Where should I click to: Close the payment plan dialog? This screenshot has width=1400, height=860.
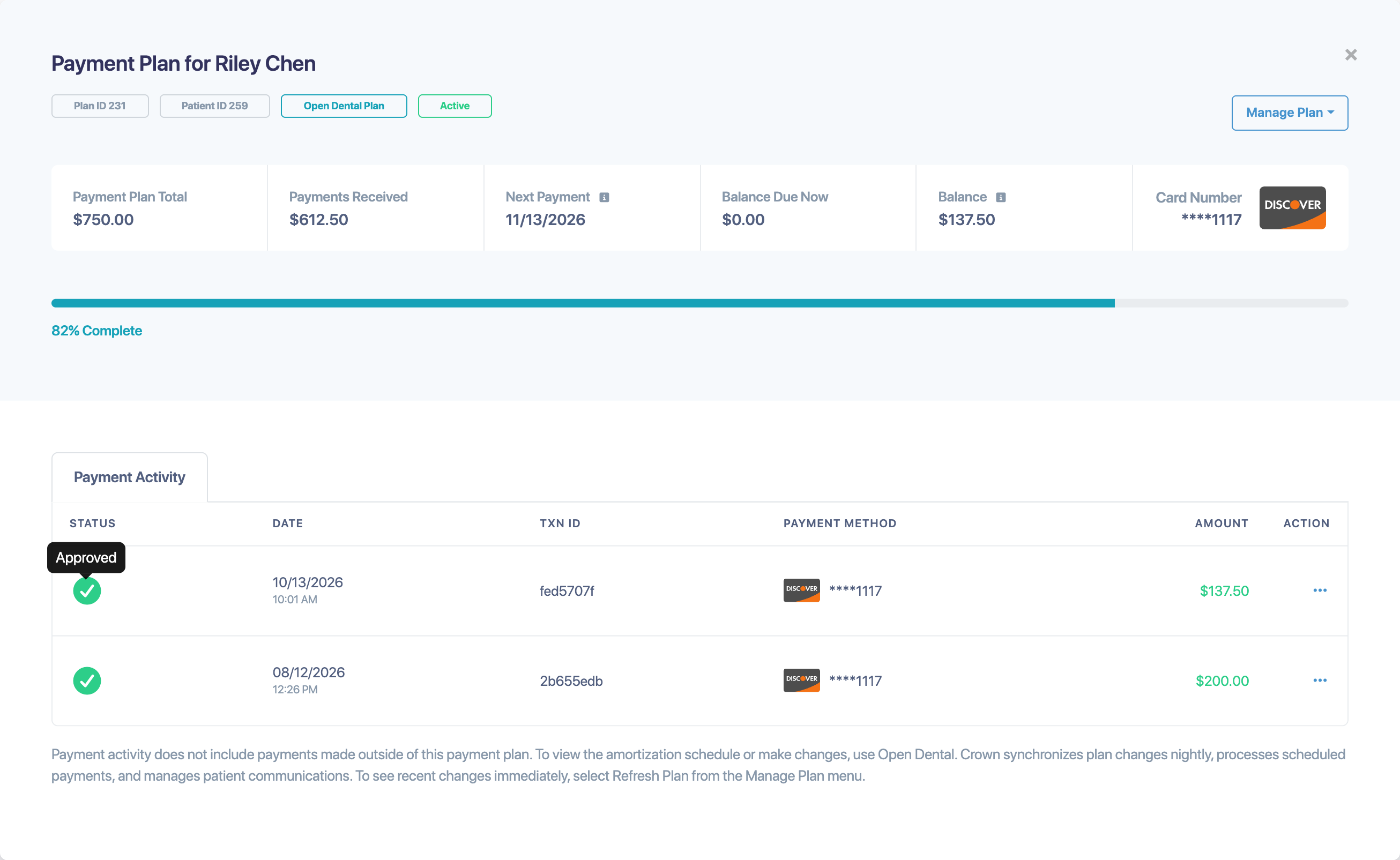(x=1351, y=55)
